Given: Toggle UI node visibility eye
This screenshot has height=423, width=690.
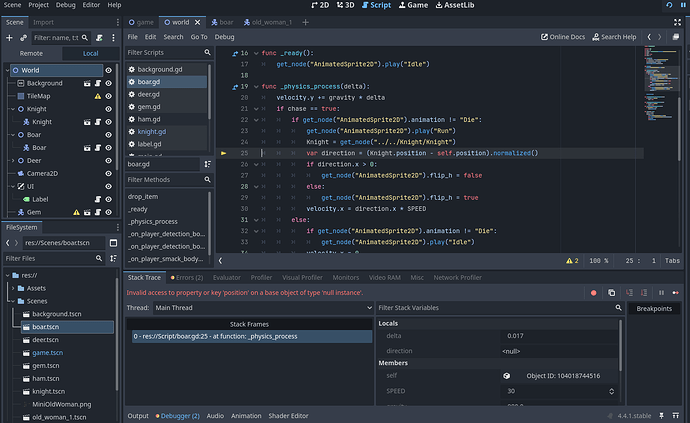Looking at the screenshot, I should [x=108, y=187].
